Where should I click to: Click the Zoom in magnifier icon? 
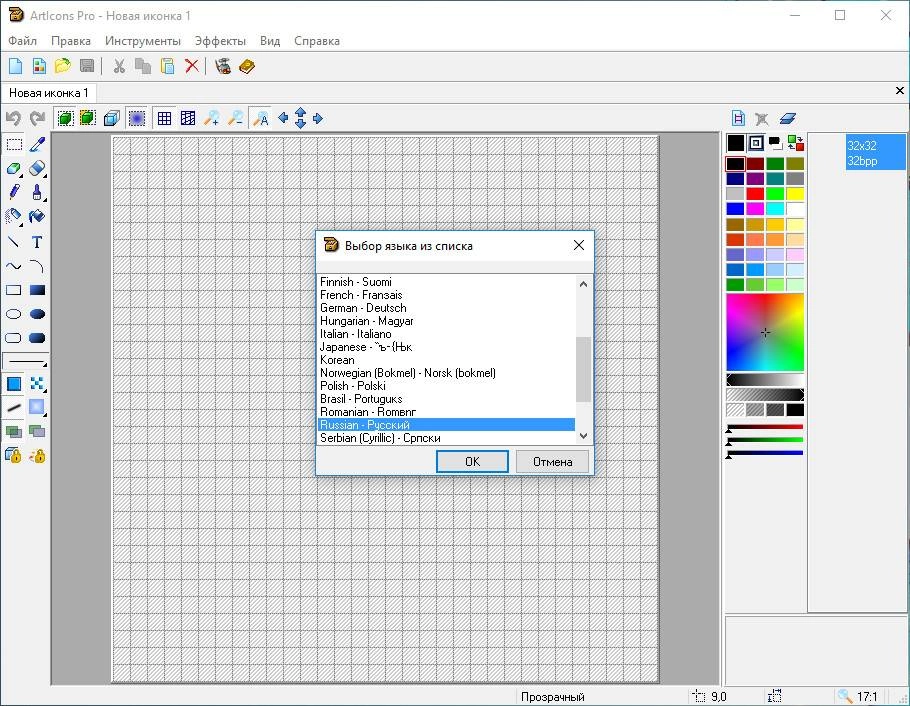212,118
